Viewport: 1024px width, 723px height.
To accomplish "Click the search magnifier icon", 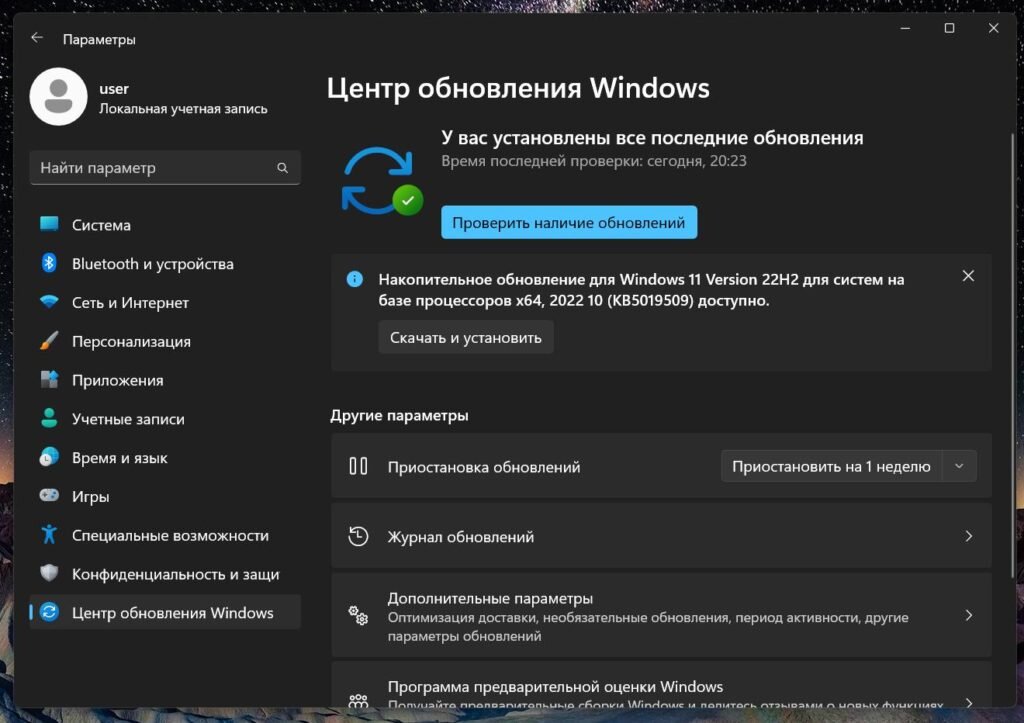I will (x=282, y=168).
